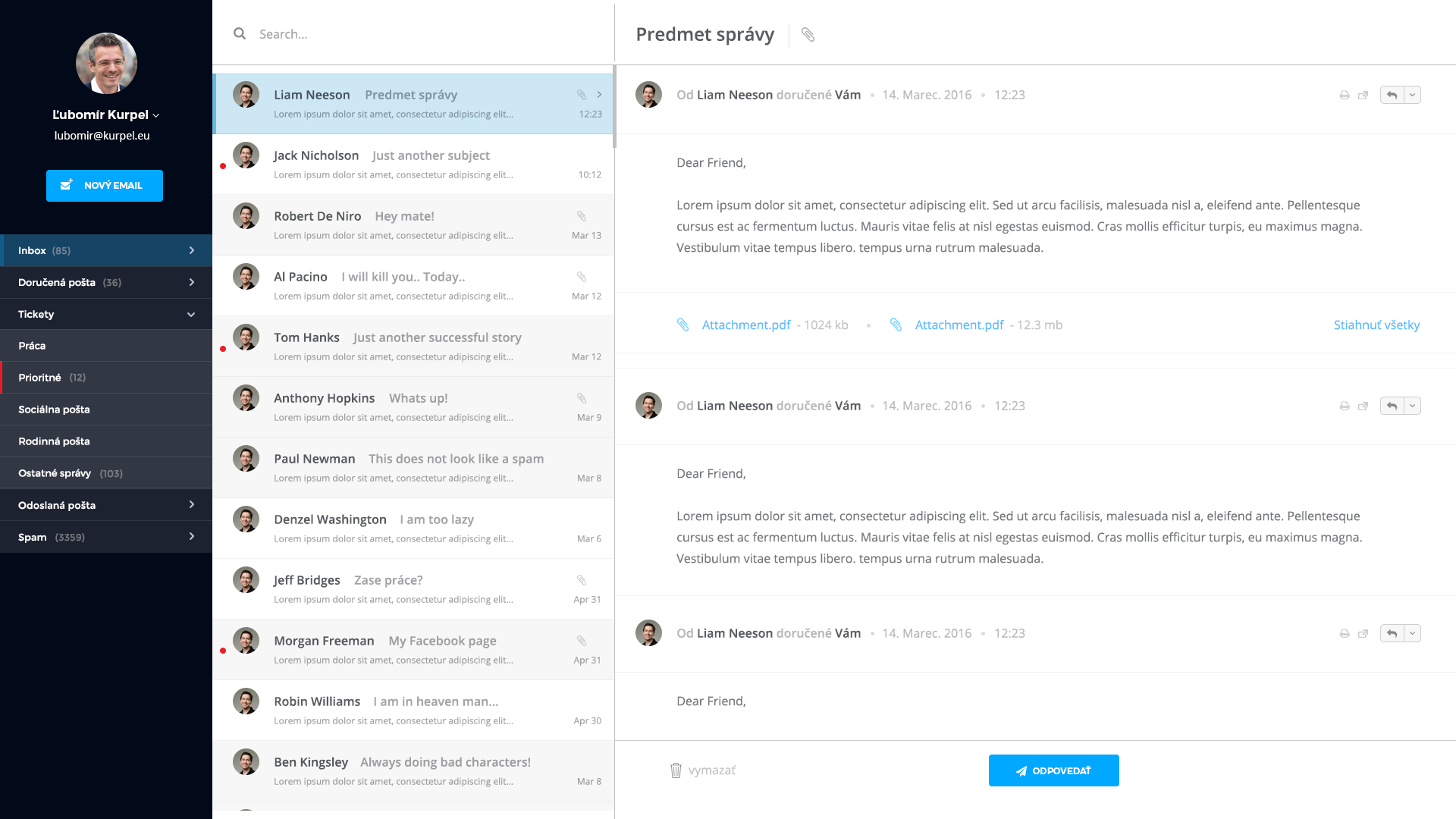This screenshot has height=819, width=1456.
Task: Click the email list scrollbar handle
Action: (x=614, y=106)
